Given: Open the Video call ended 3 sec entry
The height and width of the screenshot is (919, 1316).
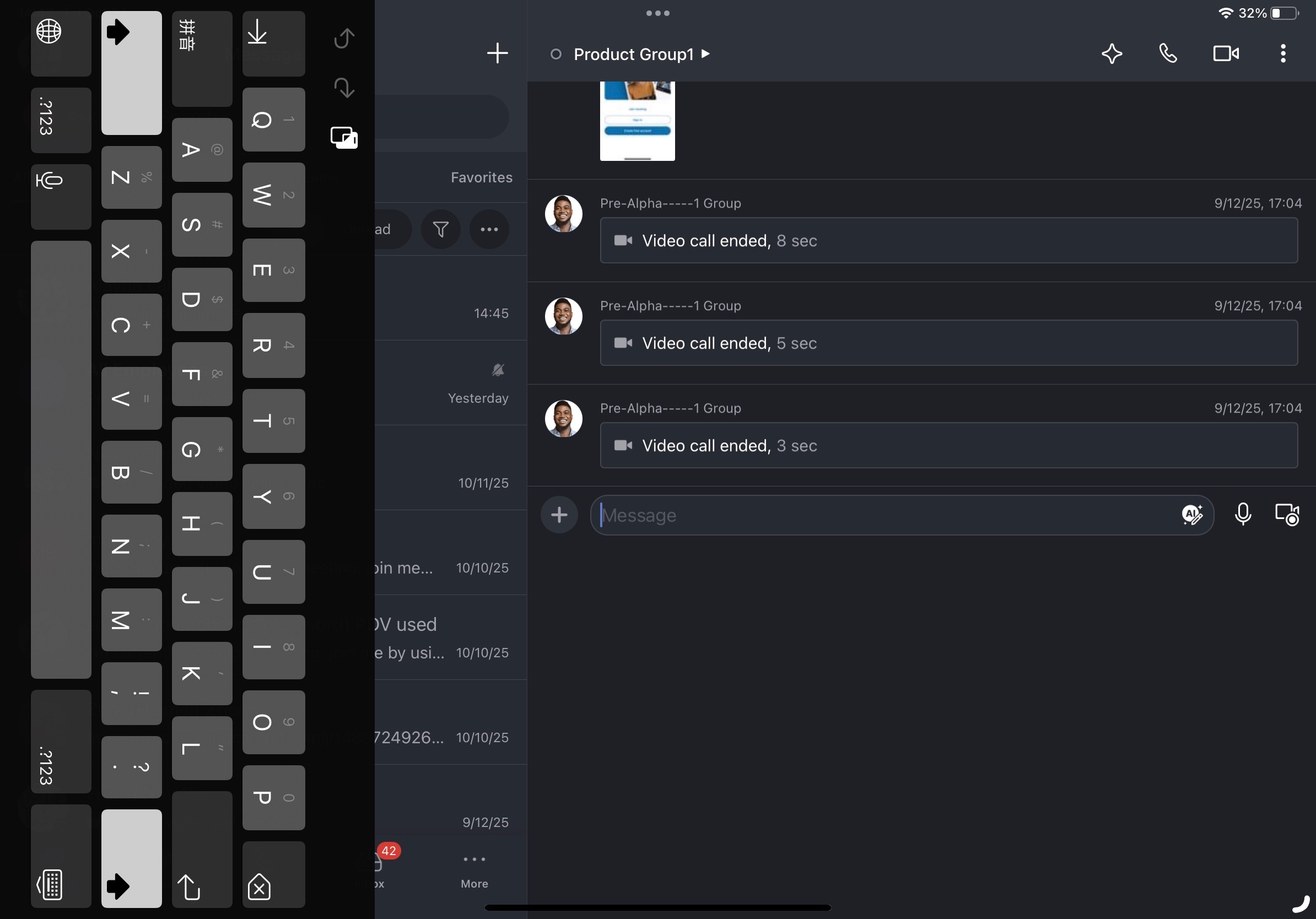Looking at the screenshot, I should tap(948, 445).
